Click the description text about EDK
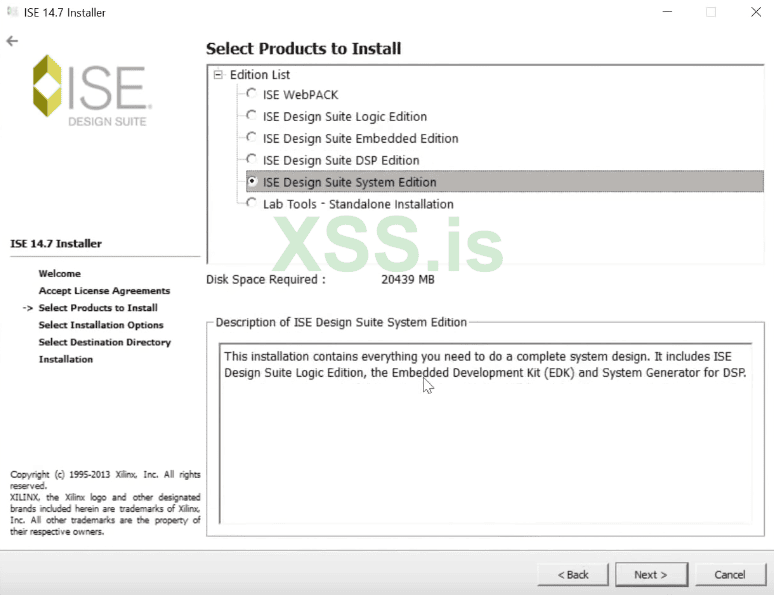 485,364
